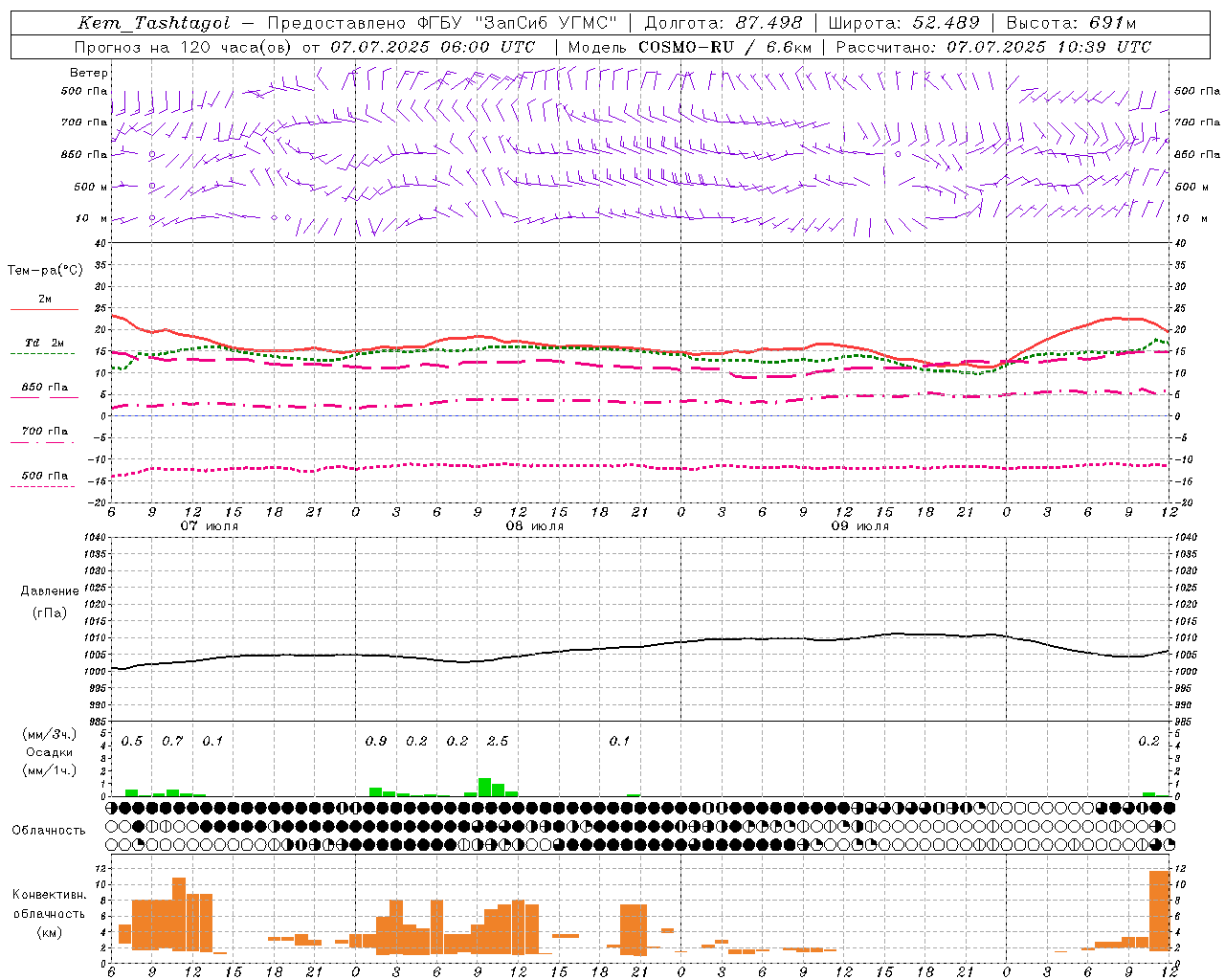Click the Тем-ра(°C) temperature axis title
The height and width of the screenshot is (980, 1225).
(x=45, y=271)
